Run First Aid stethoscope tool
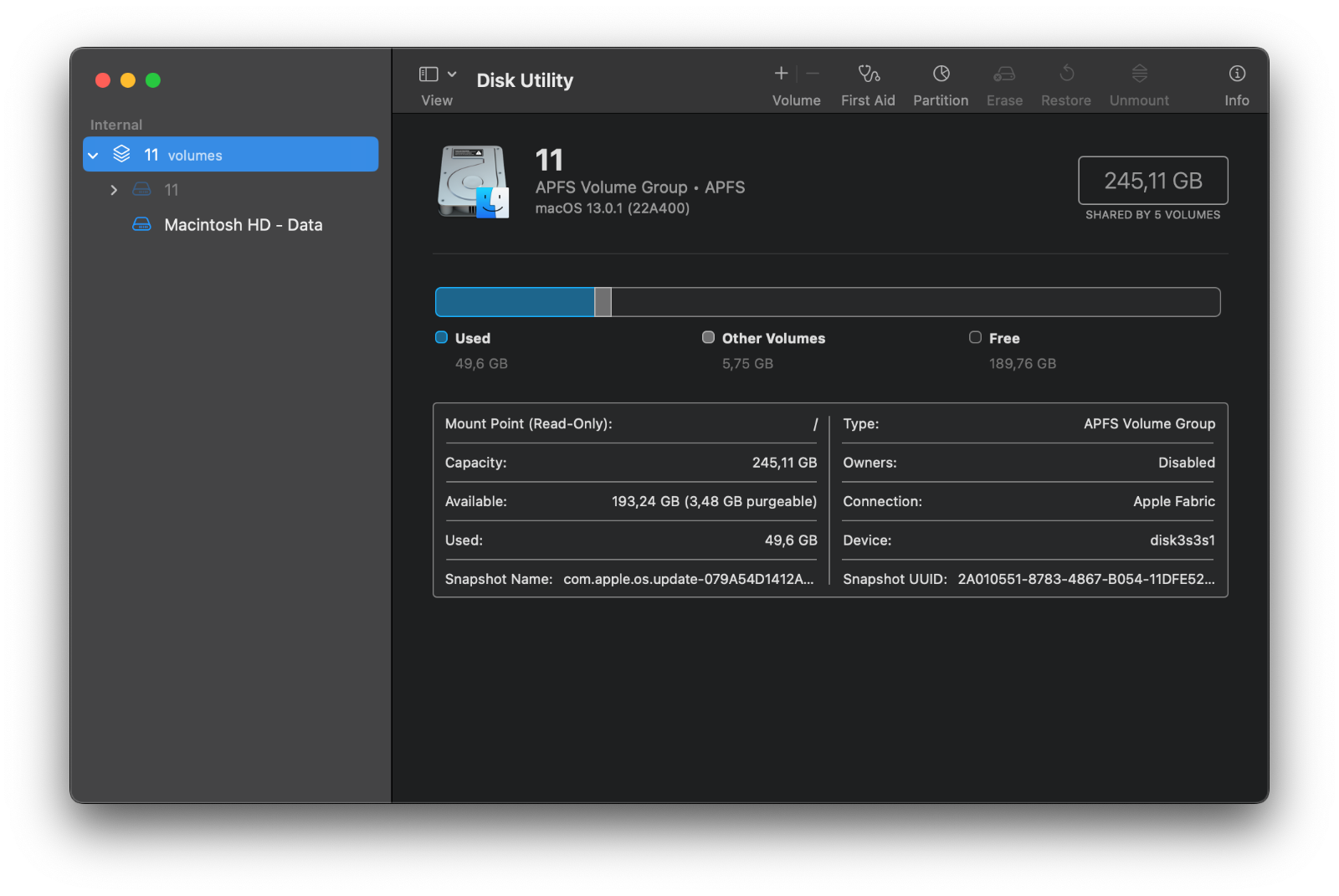The height and width of the screenshot is (896, 1339). (869, 74)
